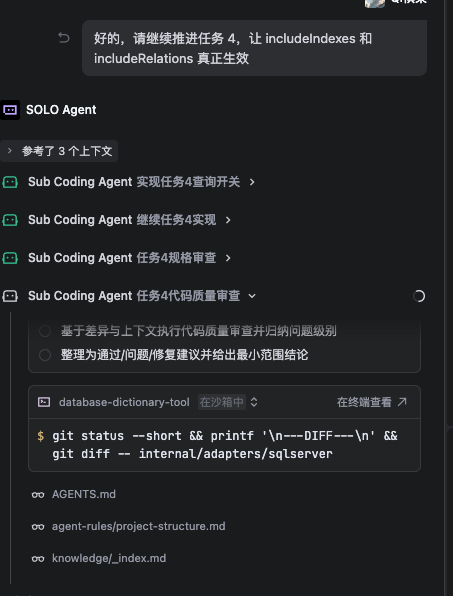Click the terminal icon beside database-dictionary-tool
This screenshot has height=596, width=453.
[44, 402]
